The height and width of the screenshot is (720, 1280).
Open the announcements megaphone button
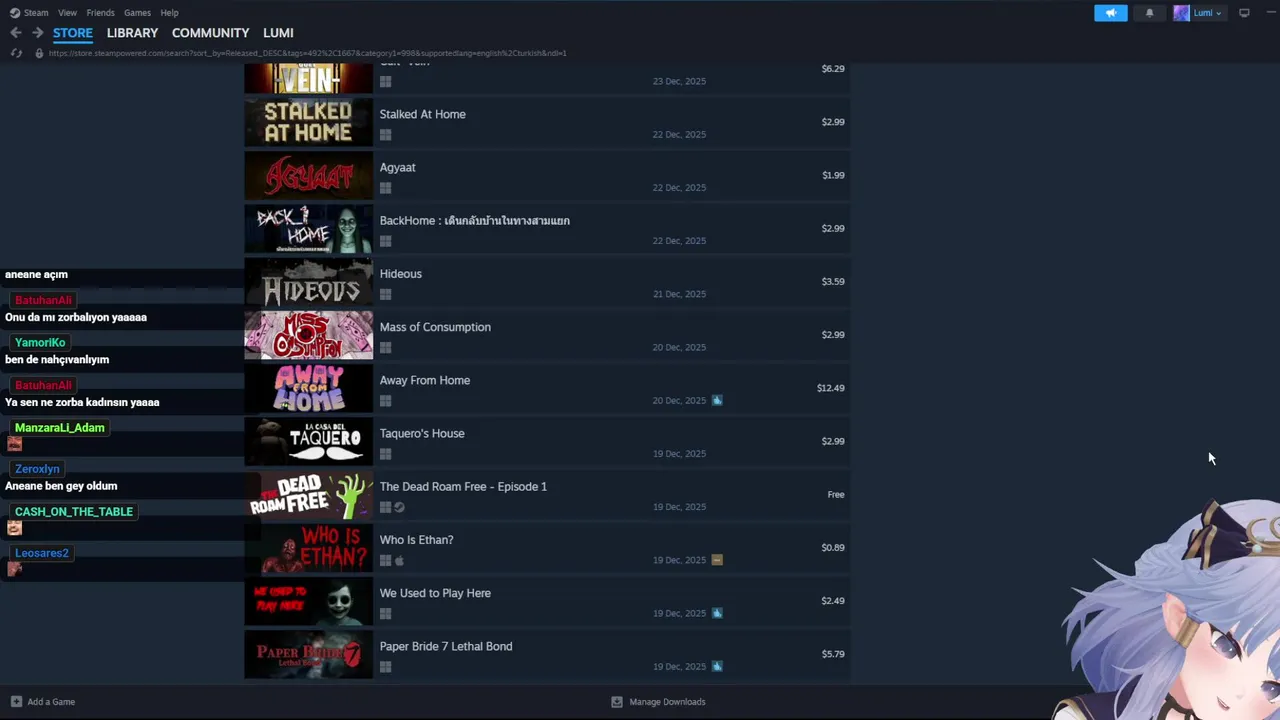click(x=1110, y=13)
